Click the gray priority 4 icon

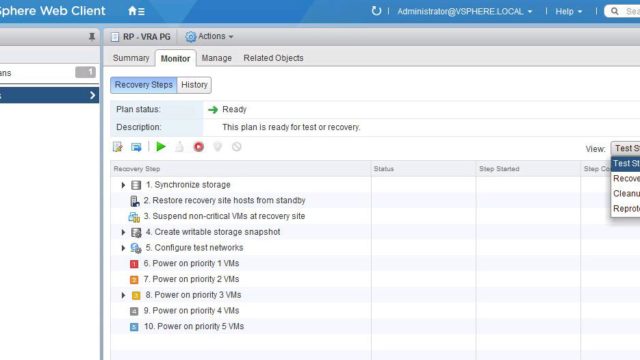click(134, 311)
